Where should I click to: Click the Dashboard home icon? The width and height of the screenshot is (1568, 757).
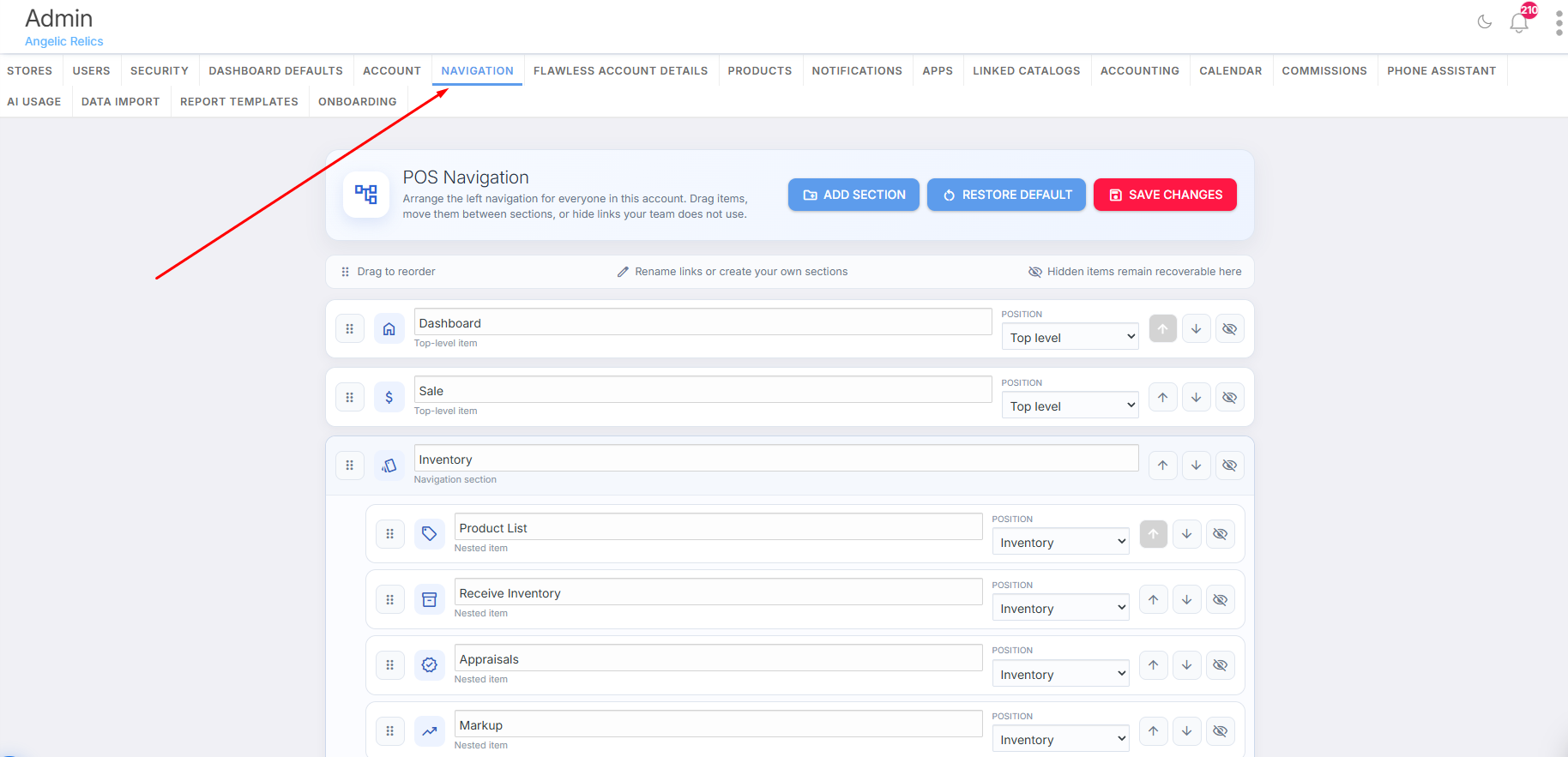point(389,329)
